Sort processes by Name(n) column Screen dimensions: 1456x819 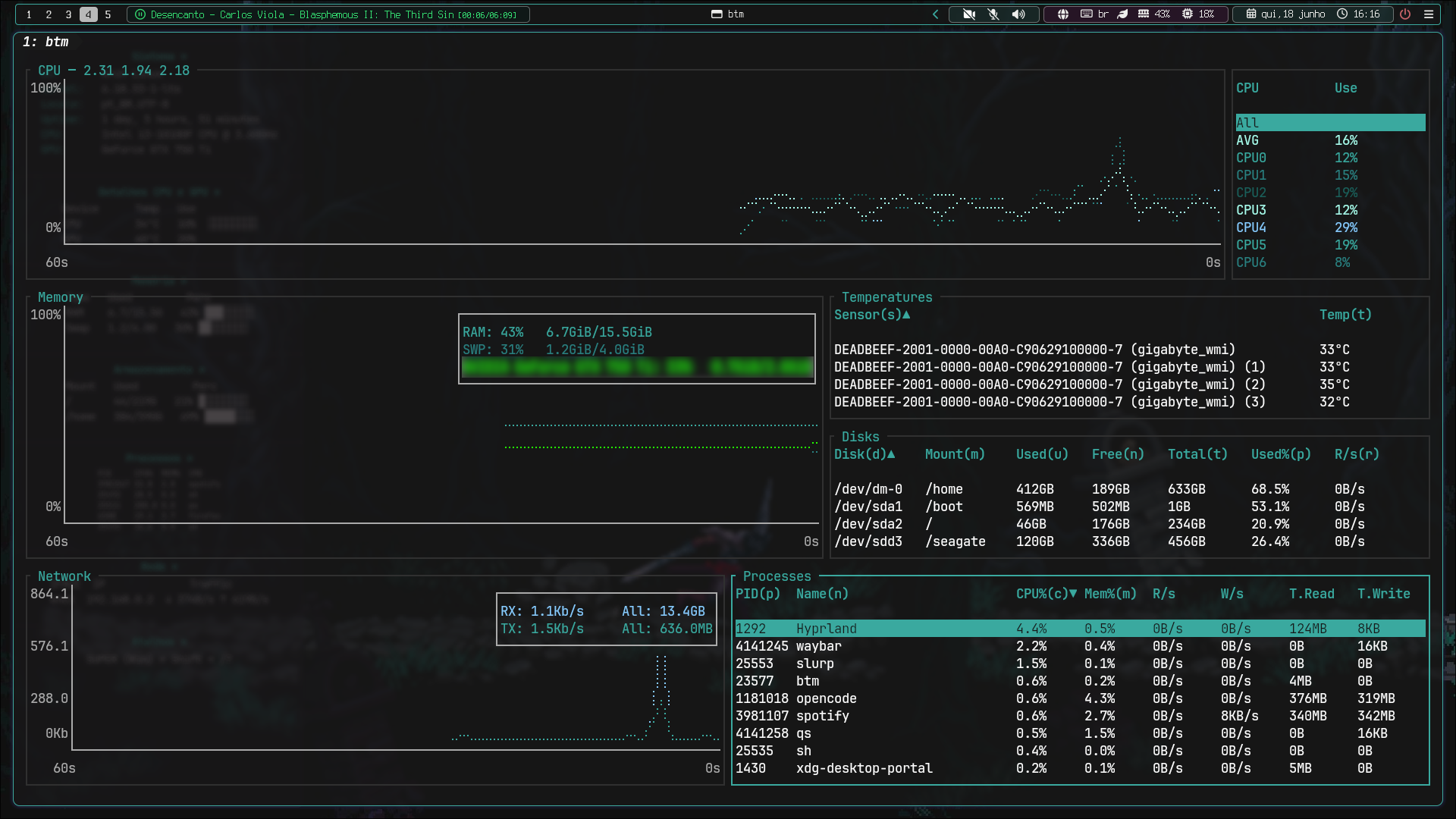pos(822,594)
